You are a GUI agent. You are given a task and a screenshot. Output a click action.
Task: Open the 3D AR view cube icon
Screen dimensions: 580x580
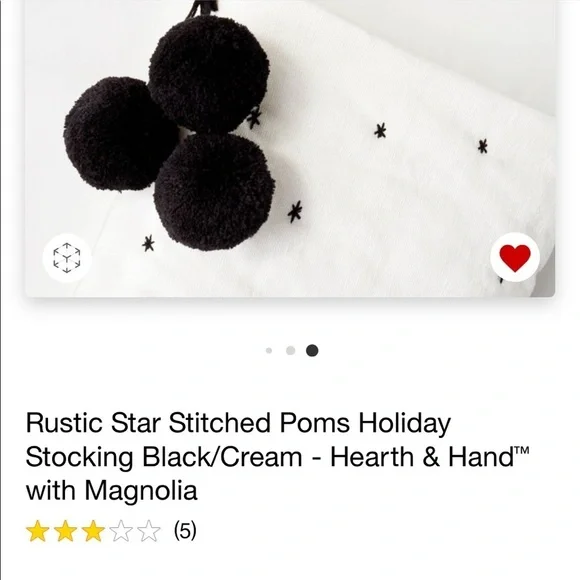click(67, 258)
